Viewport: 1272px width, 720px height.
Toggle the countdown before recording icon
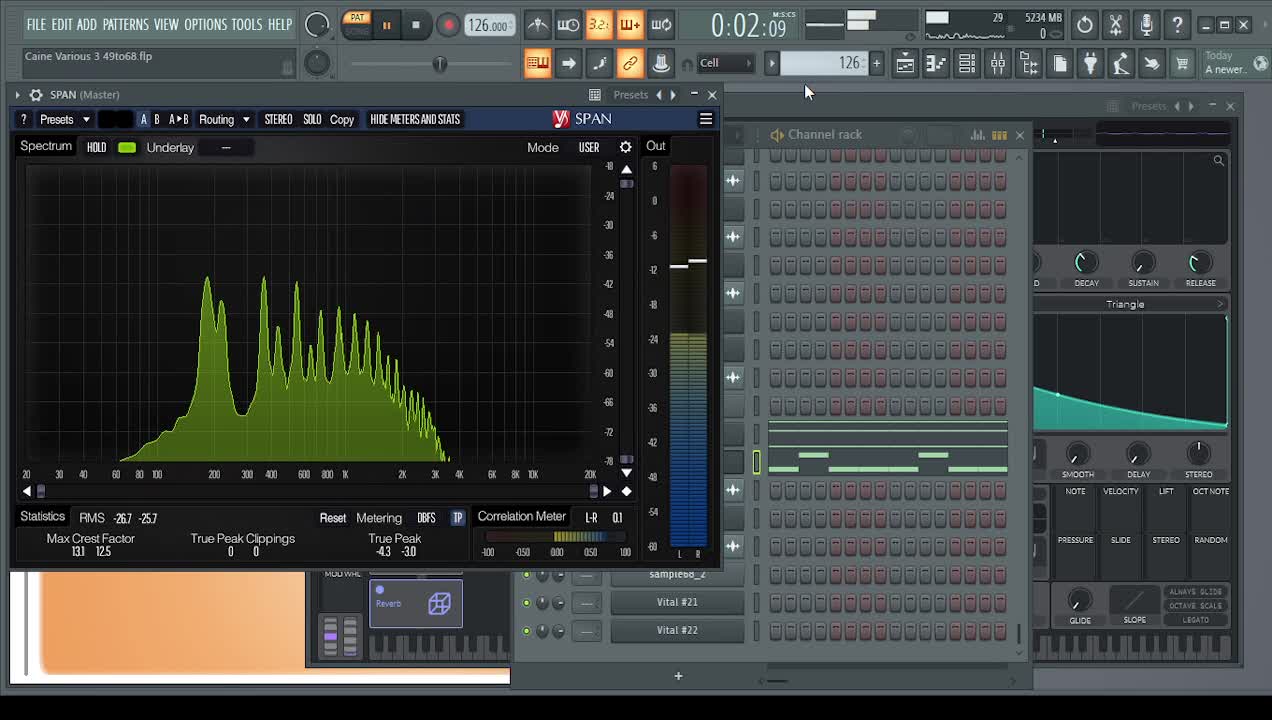tap(599, 25)
